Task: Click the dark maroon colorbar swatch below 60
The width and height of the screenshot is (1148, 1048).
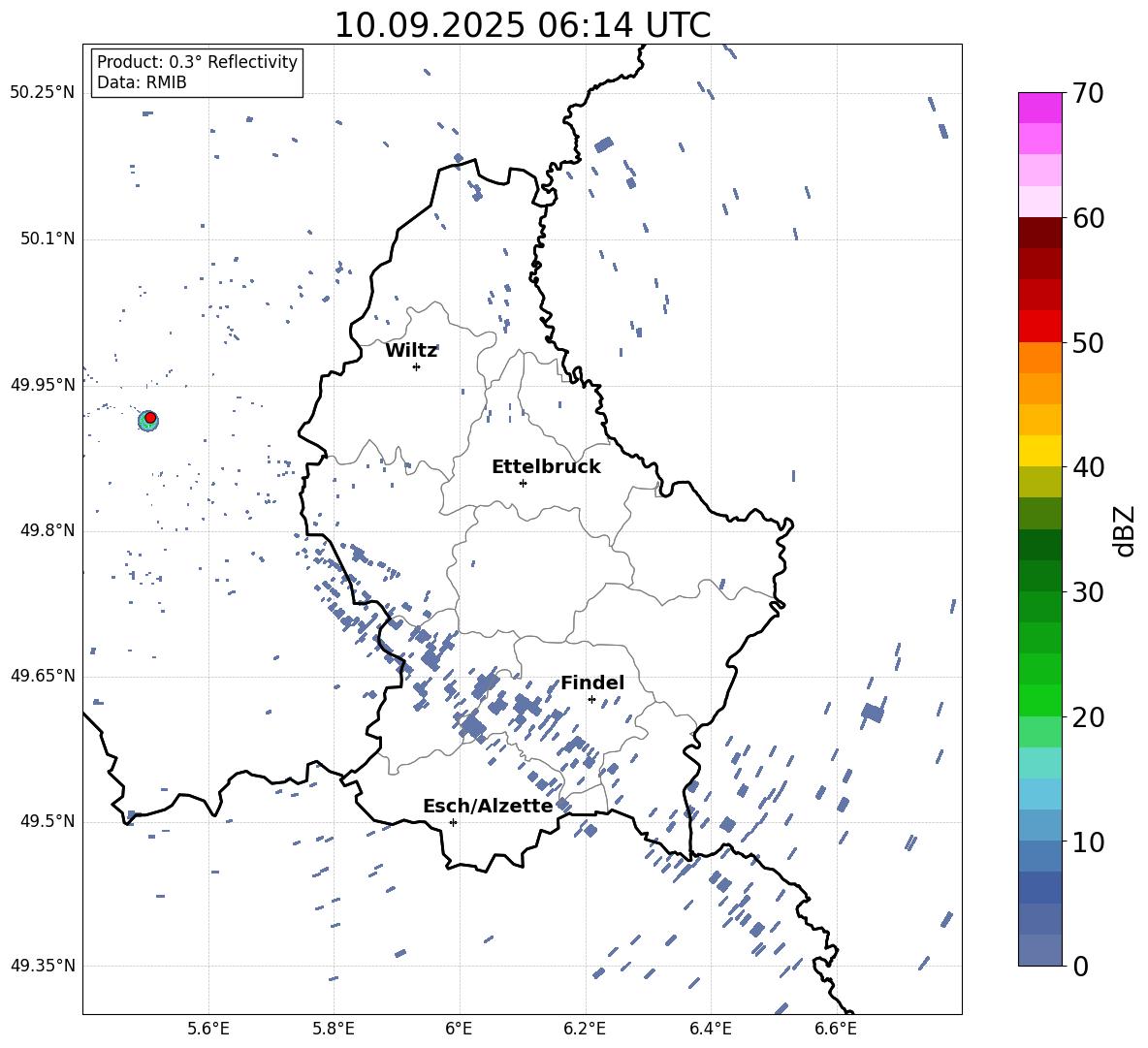Action: (x=1039, y=234)
